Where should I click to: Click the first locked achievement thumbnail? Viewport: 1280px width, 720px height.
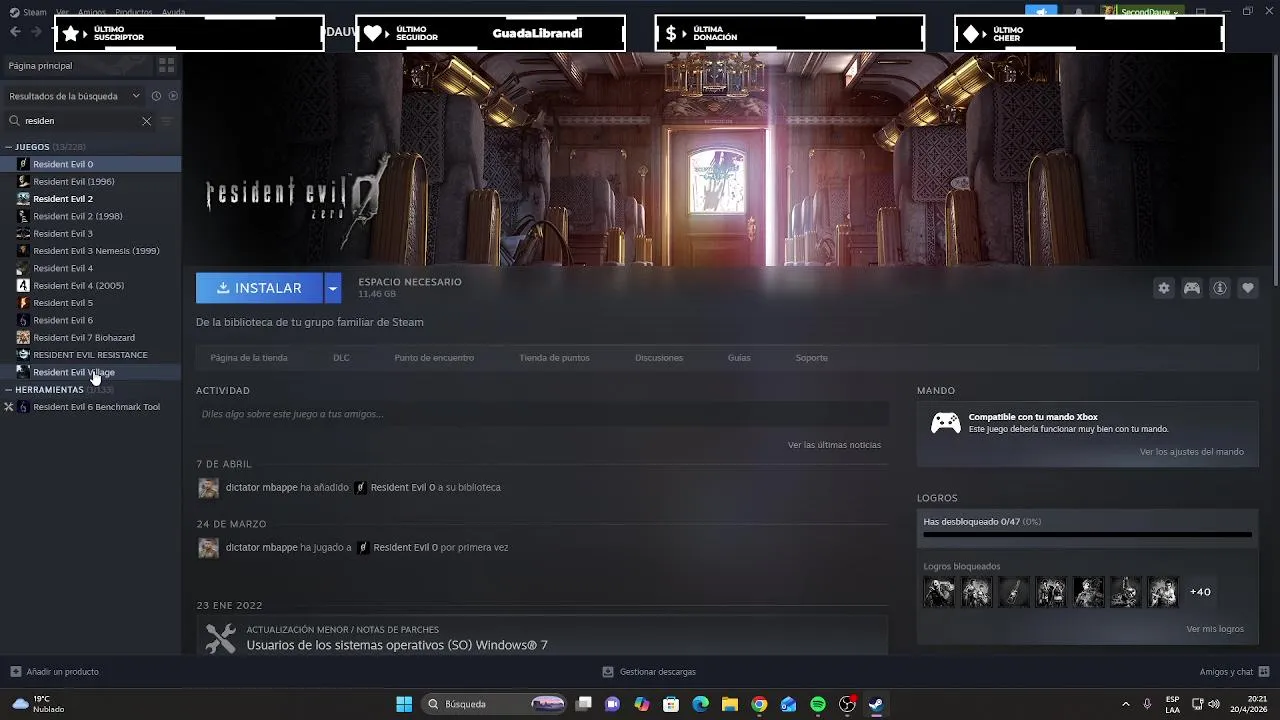[939, 592]
